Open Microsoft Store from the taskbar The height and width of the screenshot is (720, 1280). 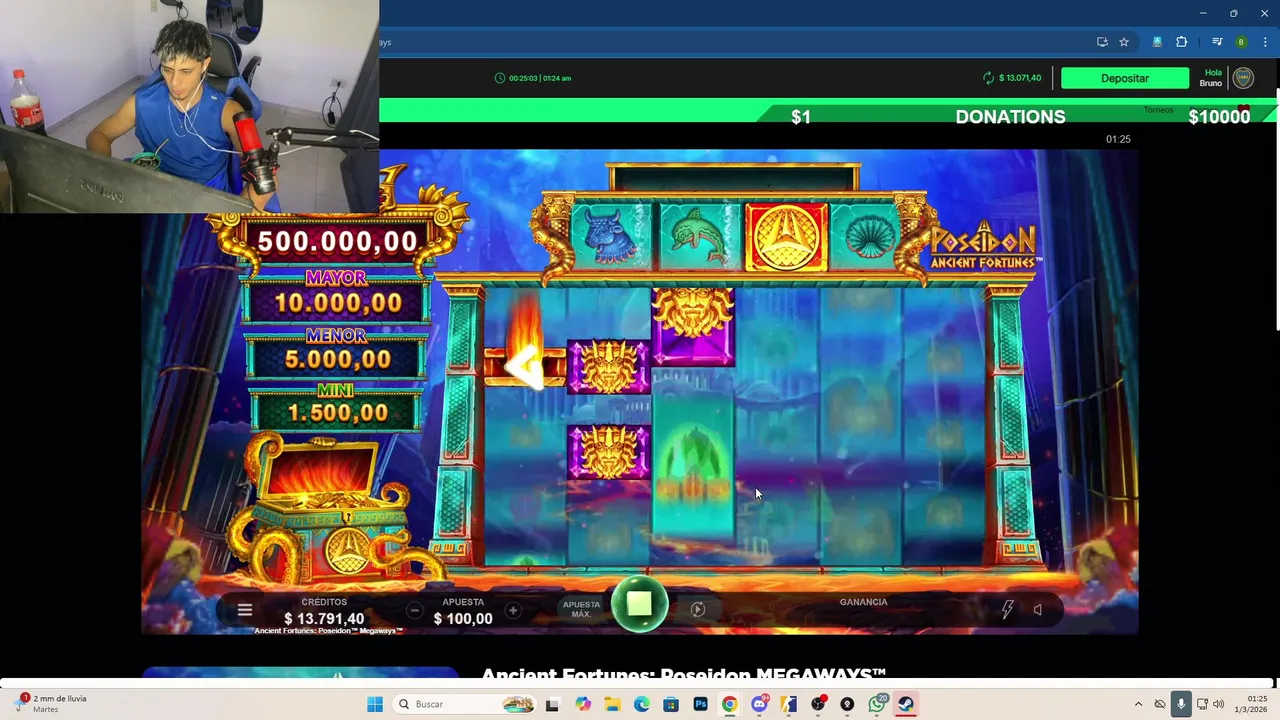tap(671, 704)
